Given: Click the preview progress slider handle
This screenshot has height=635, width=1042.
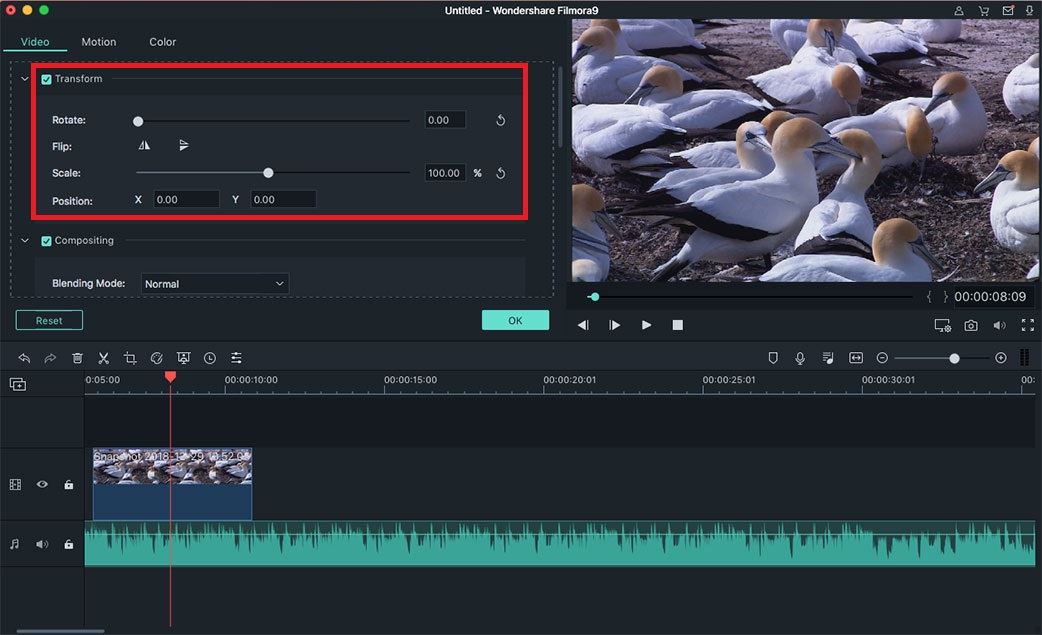Looking at the screenshot, I should pos(595,297).
